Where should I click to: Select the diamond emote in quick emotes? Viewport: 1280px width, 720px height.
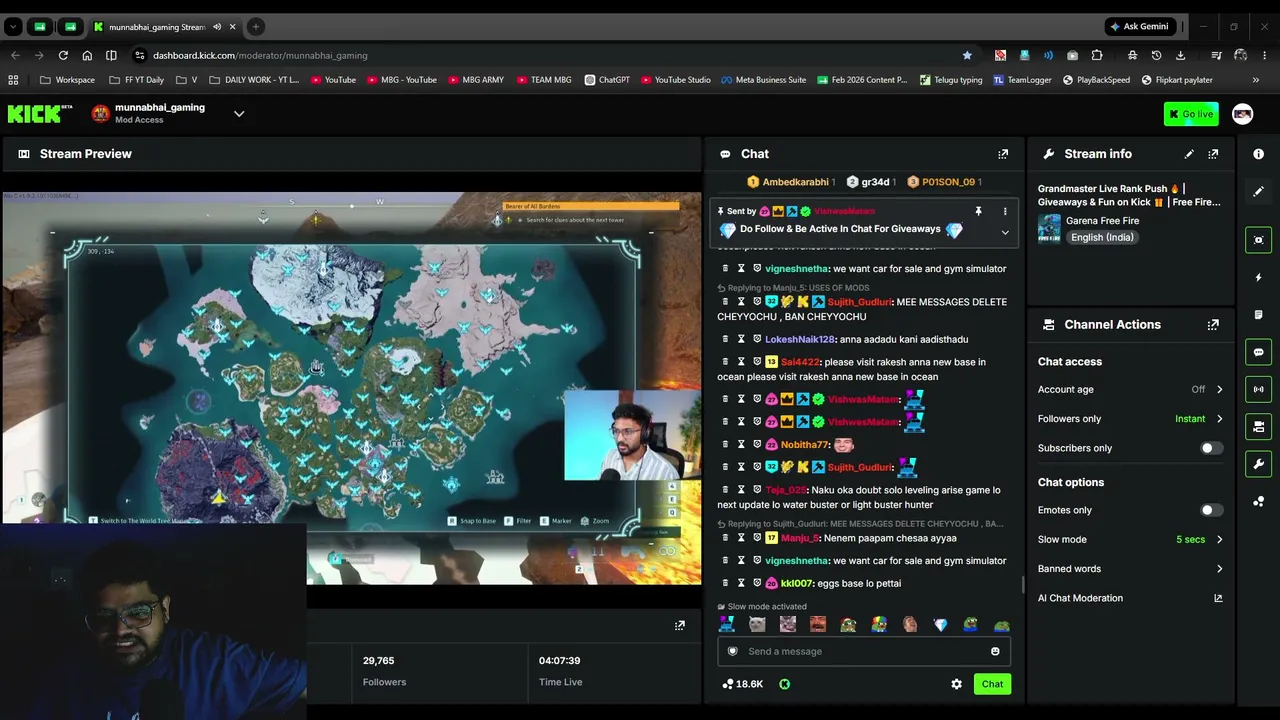[x=940, y=625]
